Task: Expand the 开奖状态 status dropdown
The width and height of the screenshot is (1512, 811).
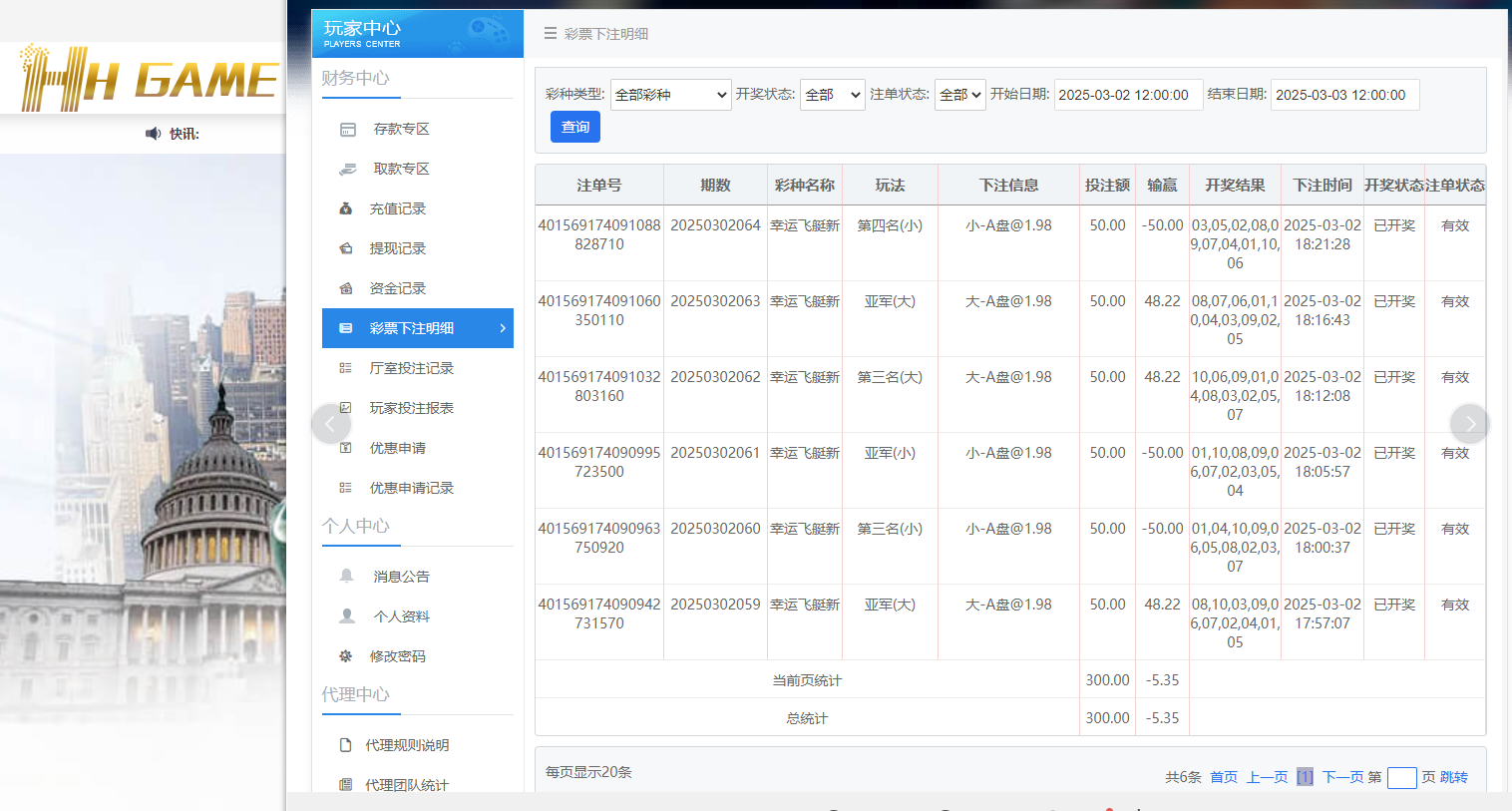Action: coord(832,94)
